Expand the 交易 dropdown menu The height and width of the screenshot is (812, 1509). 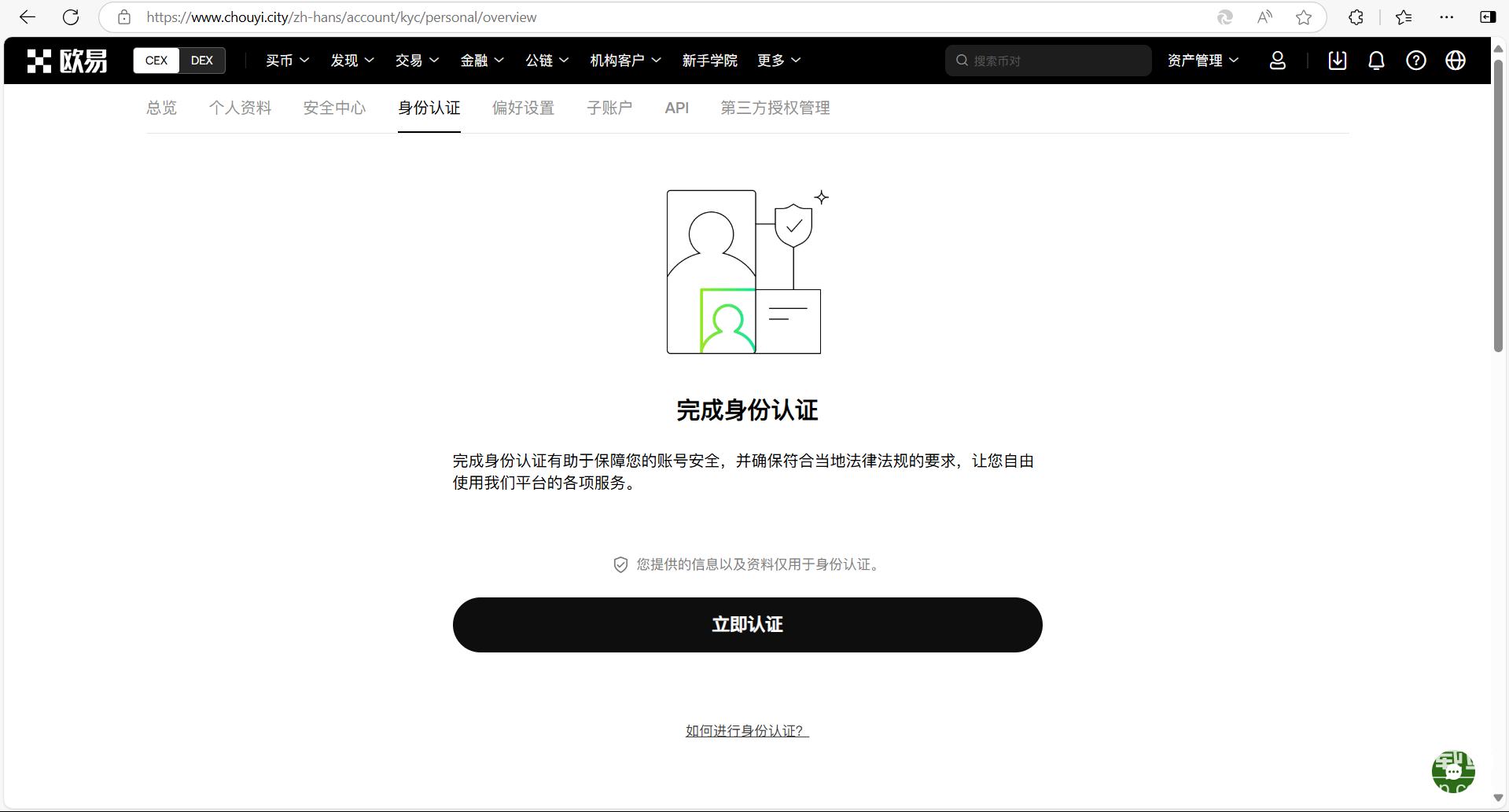point(417,61)
